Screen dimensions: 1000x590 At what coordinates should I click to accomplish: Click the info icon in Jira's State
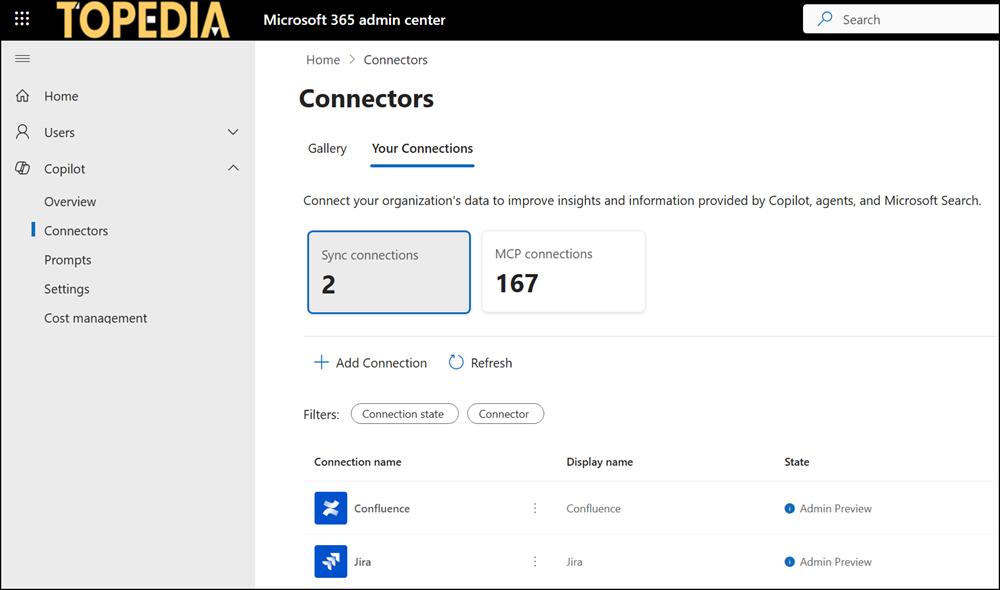click(x=790, y=562)
